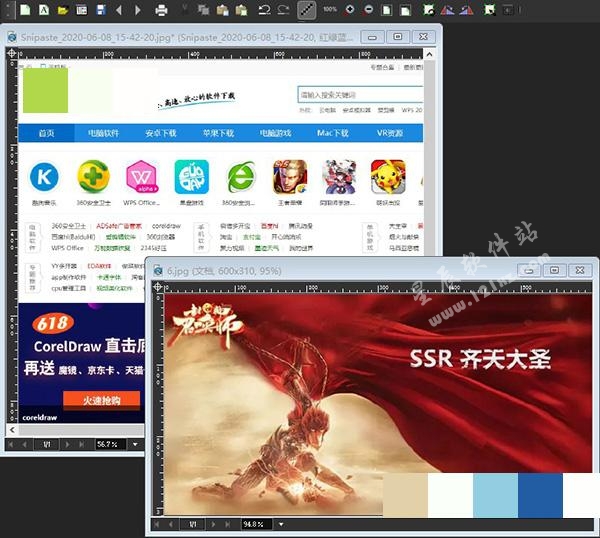Copy the selection with the toolbar copy icon
The image size is (600, 538).
click(203, 10)
